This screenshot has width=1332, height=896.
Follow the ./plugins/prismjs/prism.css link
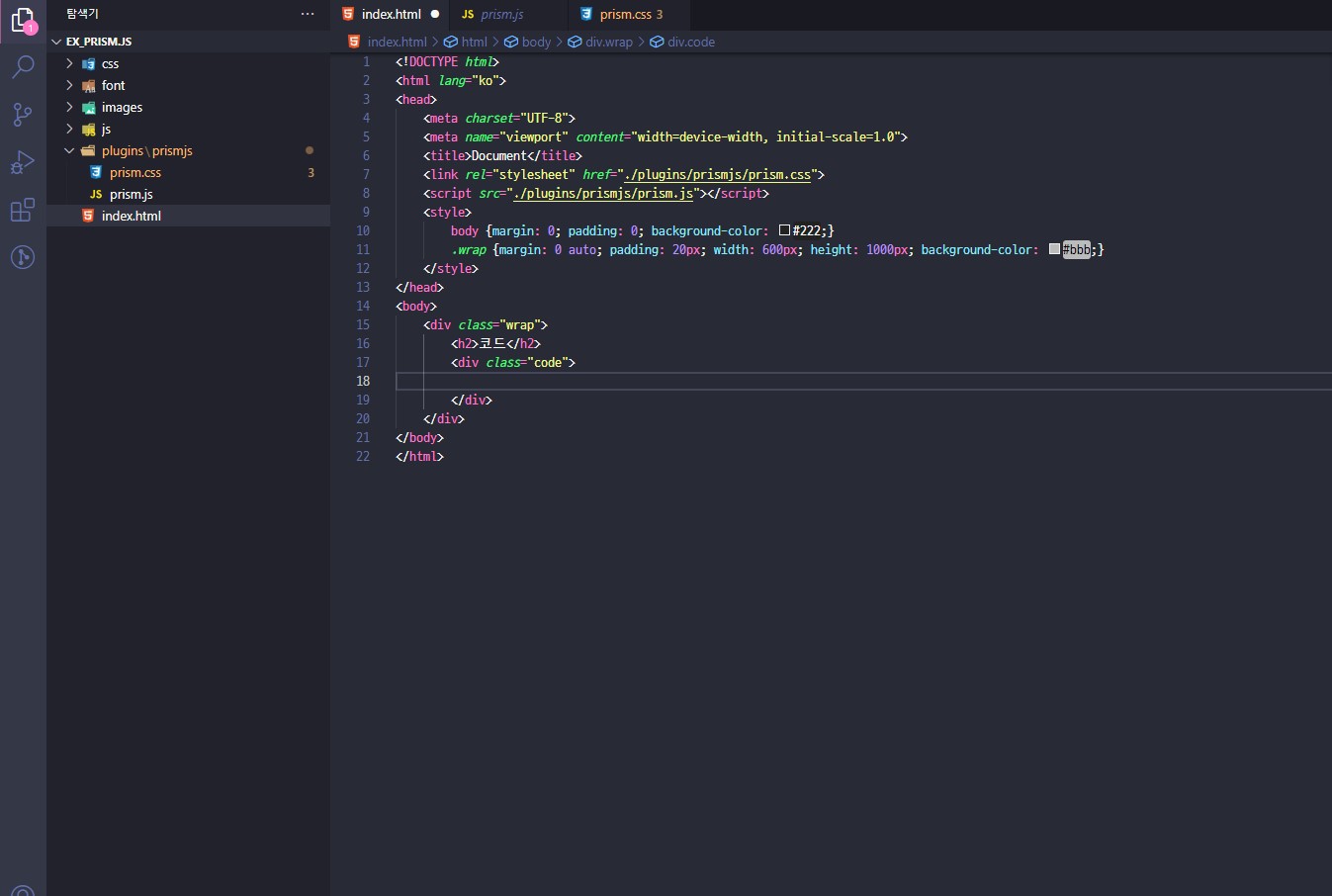[718, 175]
